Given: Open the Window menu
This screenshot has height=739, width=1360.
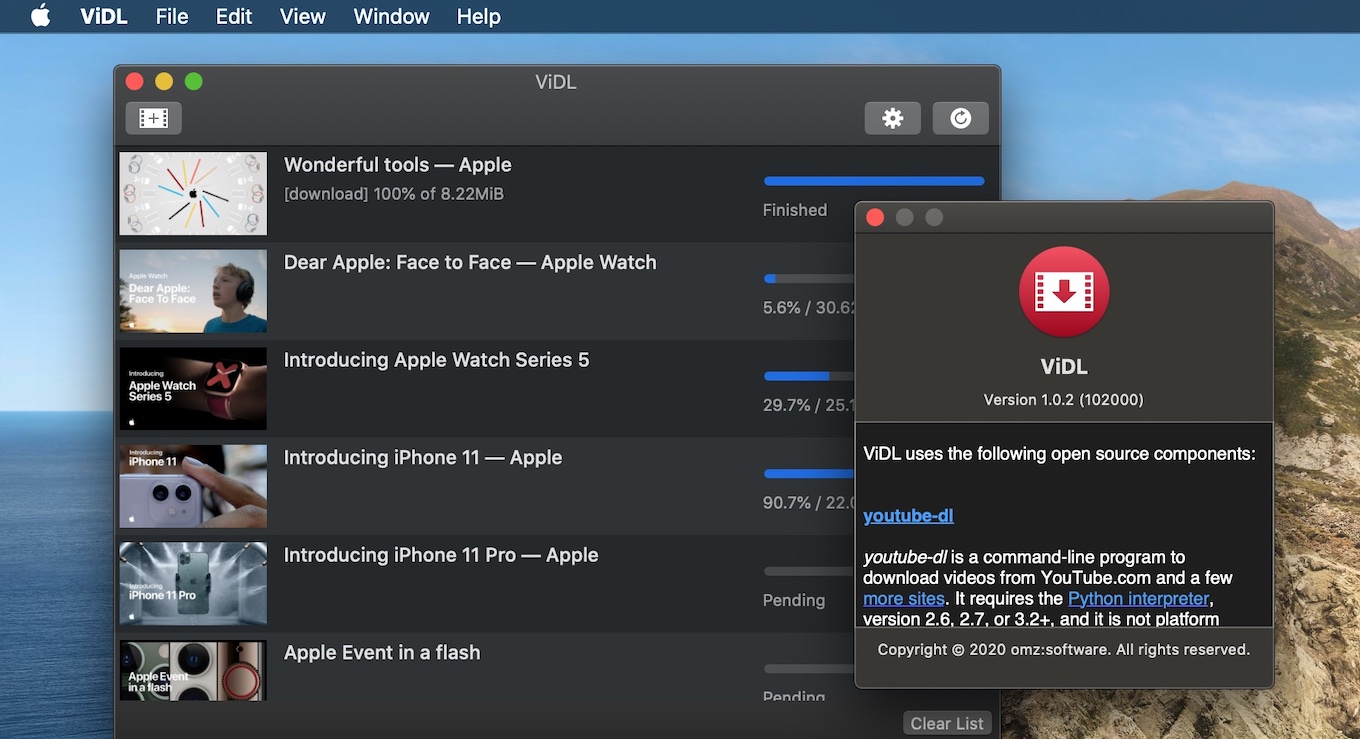Looking at the screenshot, I should coord(392,16).
